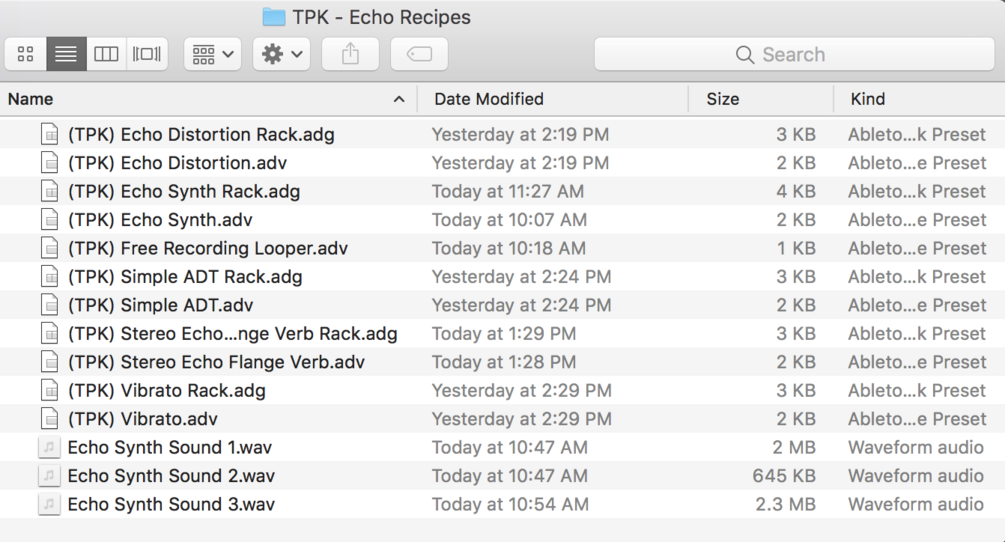Viewport: 1005px width, 542px height.
Task: Click the Share icon button
Action: pos(350,54)
